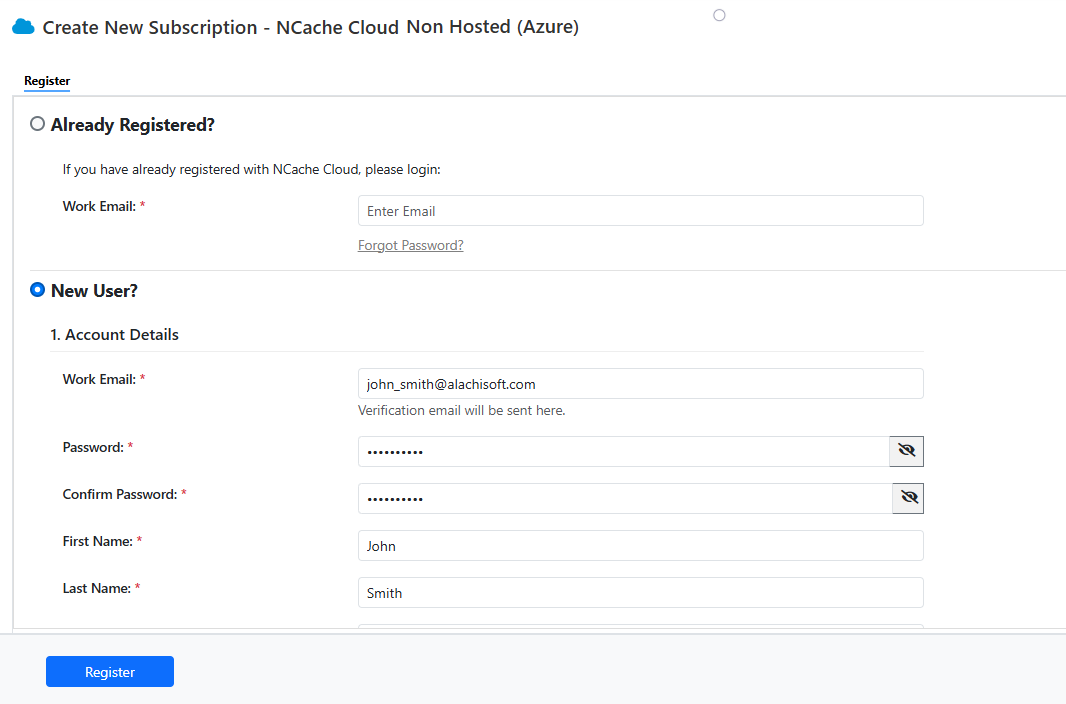Focus the Confirm Password input field

(x=624, y=499)
